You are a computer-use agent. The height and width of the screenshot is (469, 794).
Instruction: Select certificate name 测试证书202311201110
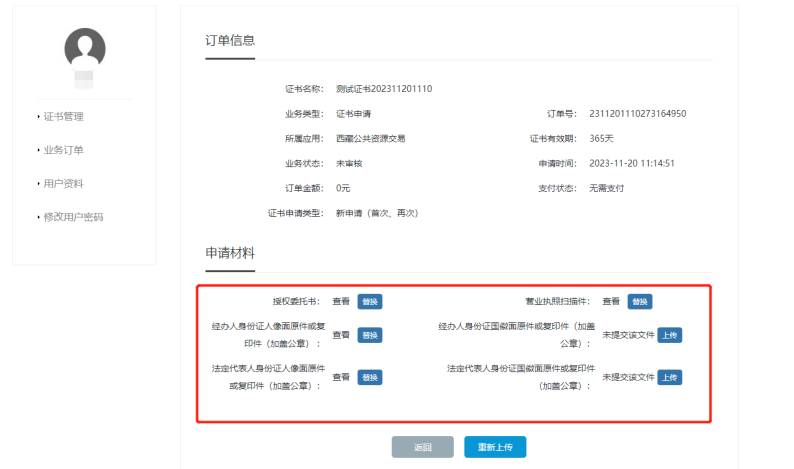coord(384,89)
